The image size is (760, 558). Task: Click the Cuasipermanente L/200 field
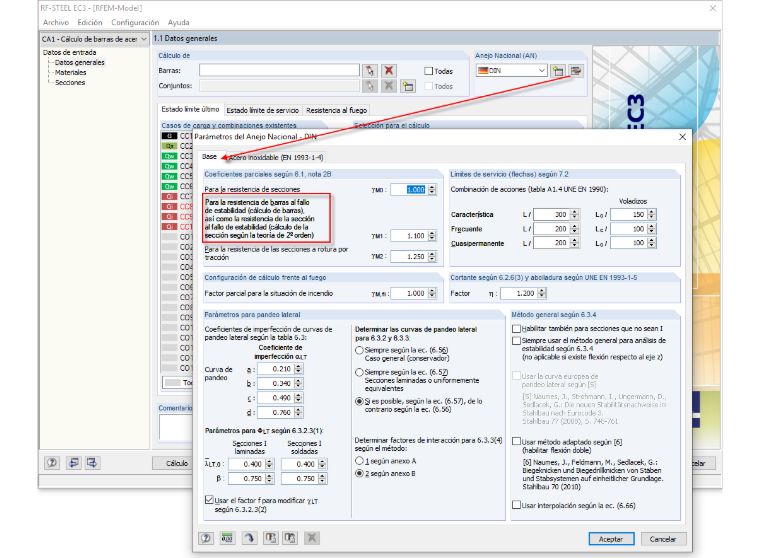pyautogui.click(x=552, y=243)
